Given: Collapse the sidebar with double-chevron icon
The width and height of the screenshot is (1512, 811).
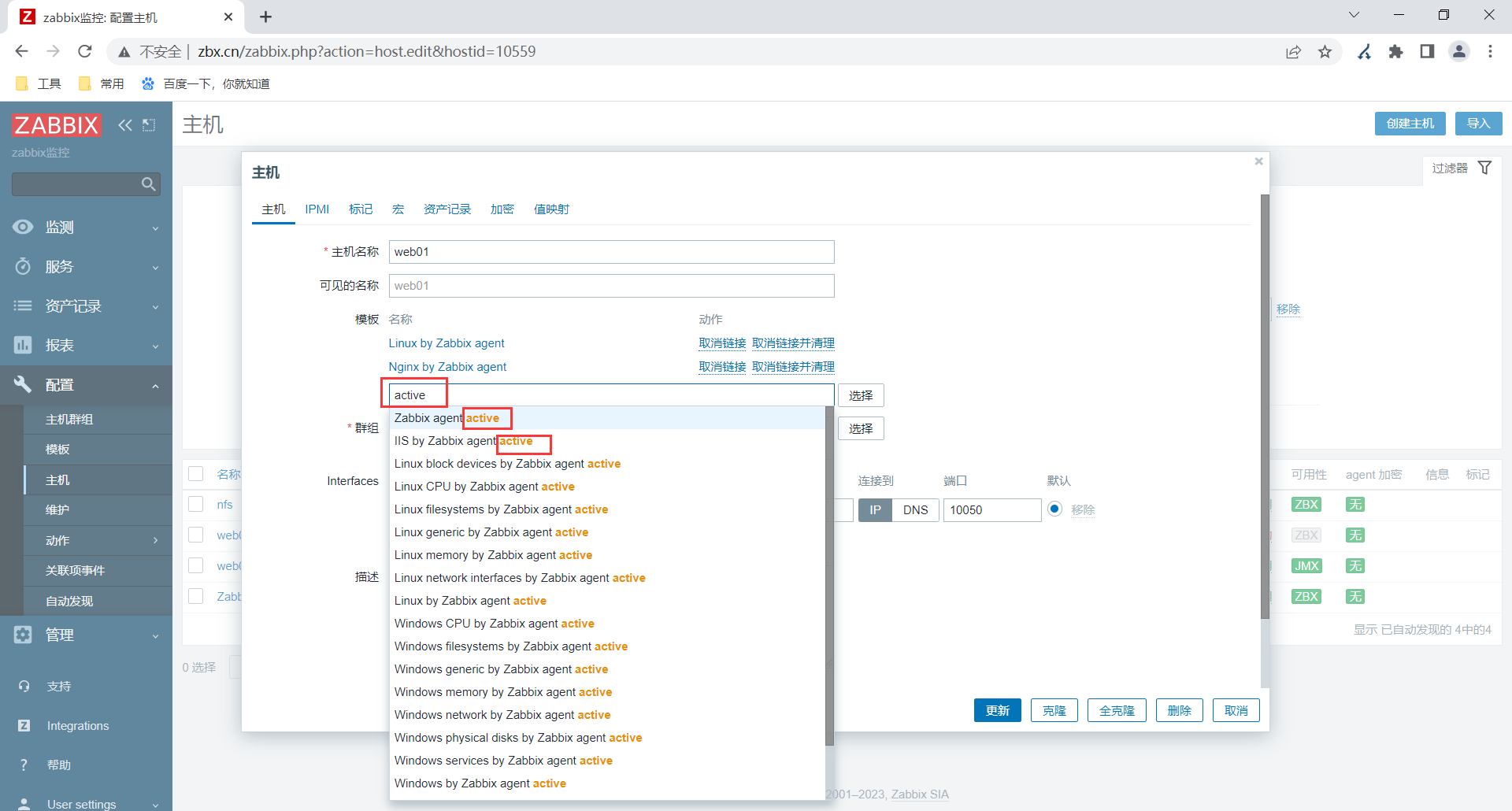Looking at the screenshot, I should [125, 124].
